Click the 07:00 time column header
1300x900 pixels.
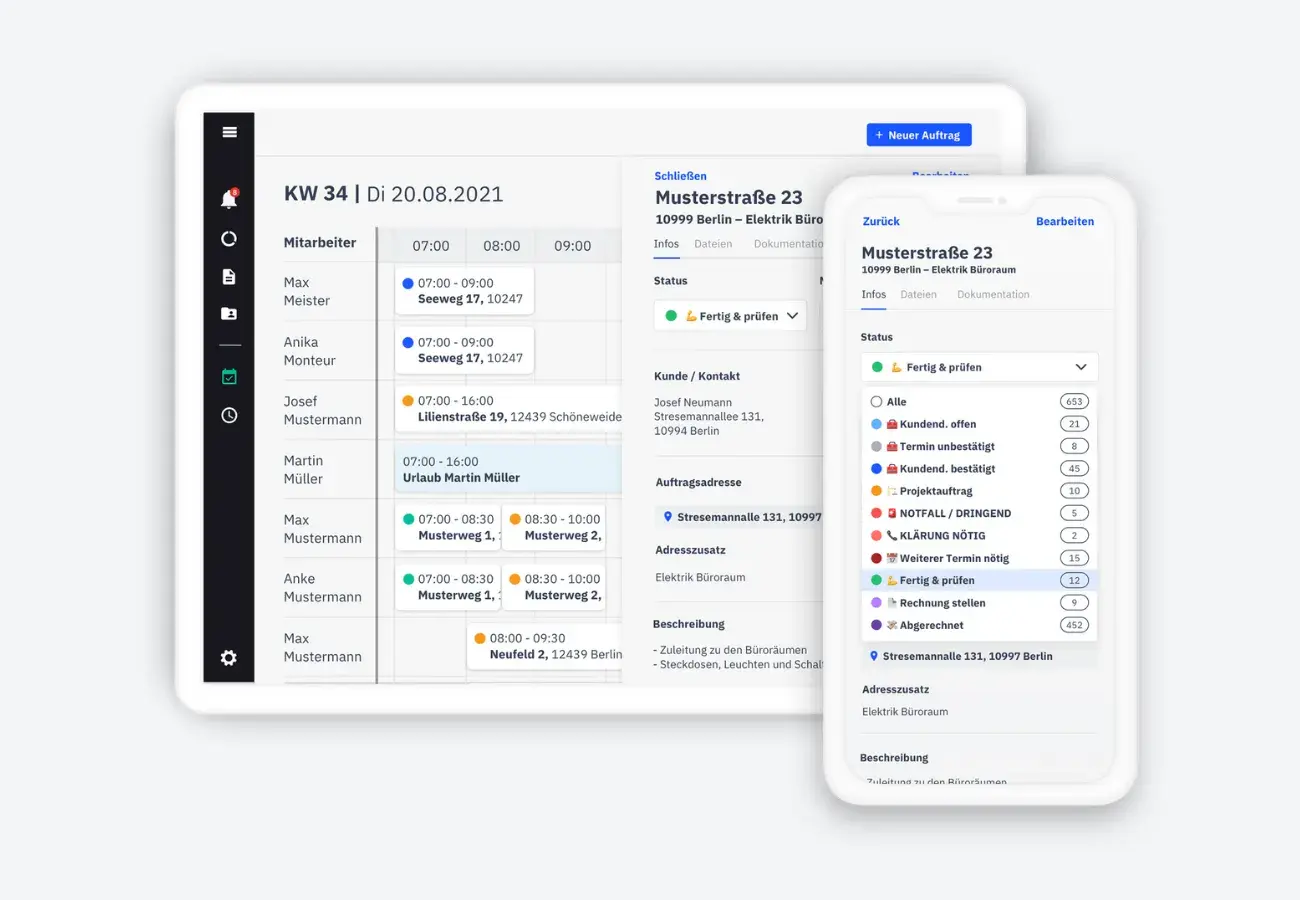tap(431, 246)
